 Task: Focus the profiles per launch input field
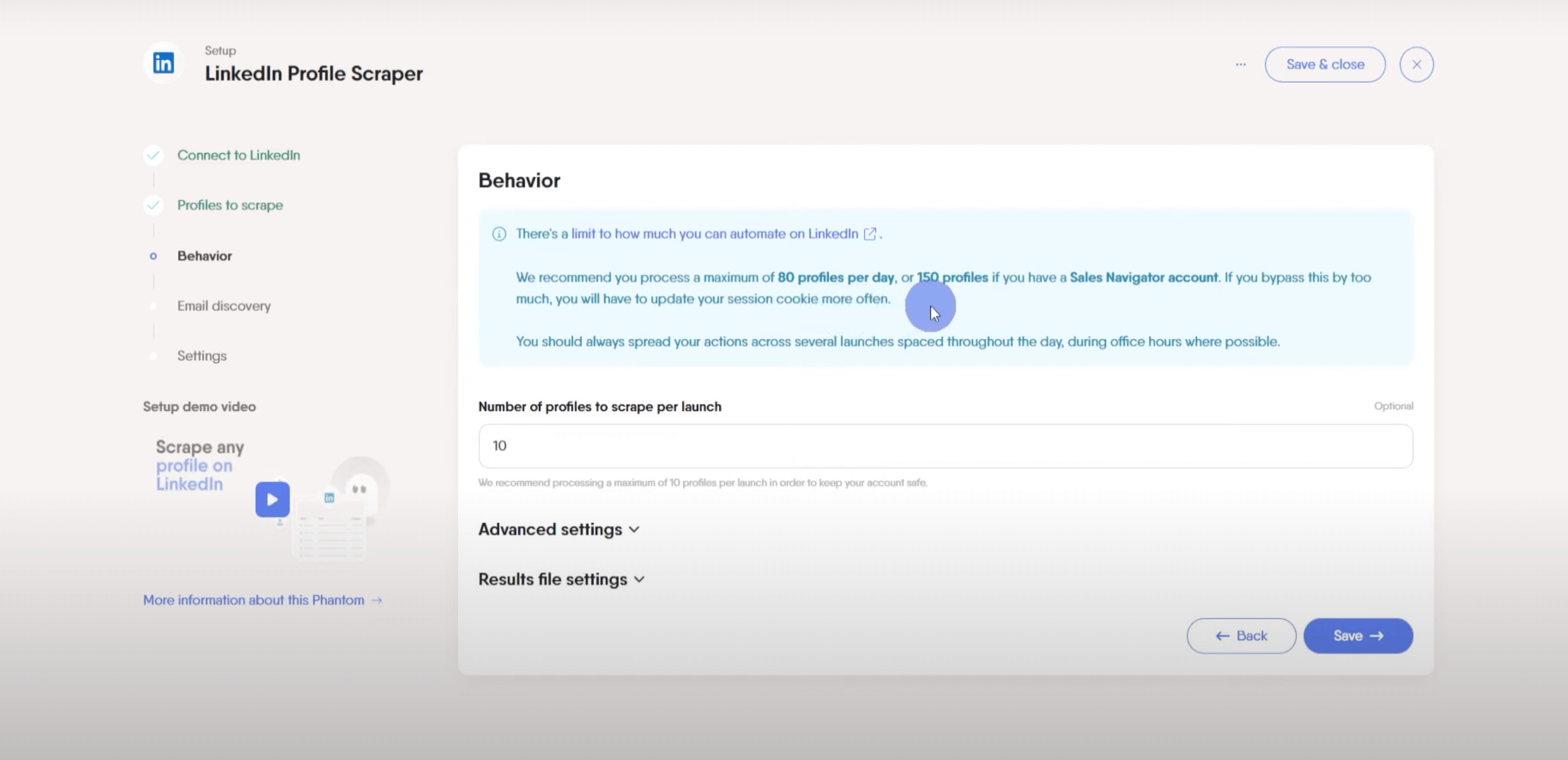click(945, 446)
